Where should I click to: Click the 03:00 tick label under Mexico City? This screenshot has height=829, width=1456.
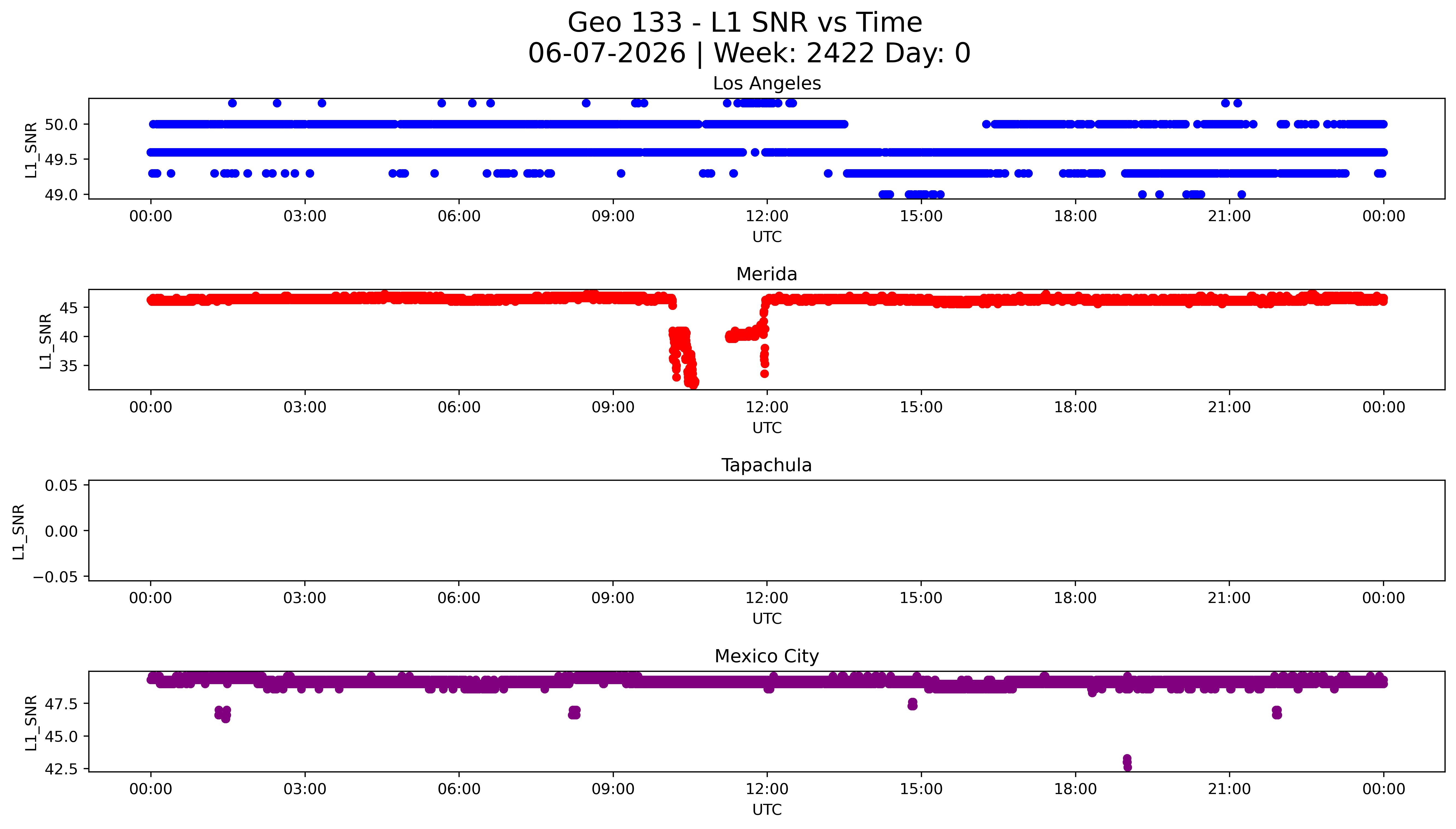click(x=305, y=789)
